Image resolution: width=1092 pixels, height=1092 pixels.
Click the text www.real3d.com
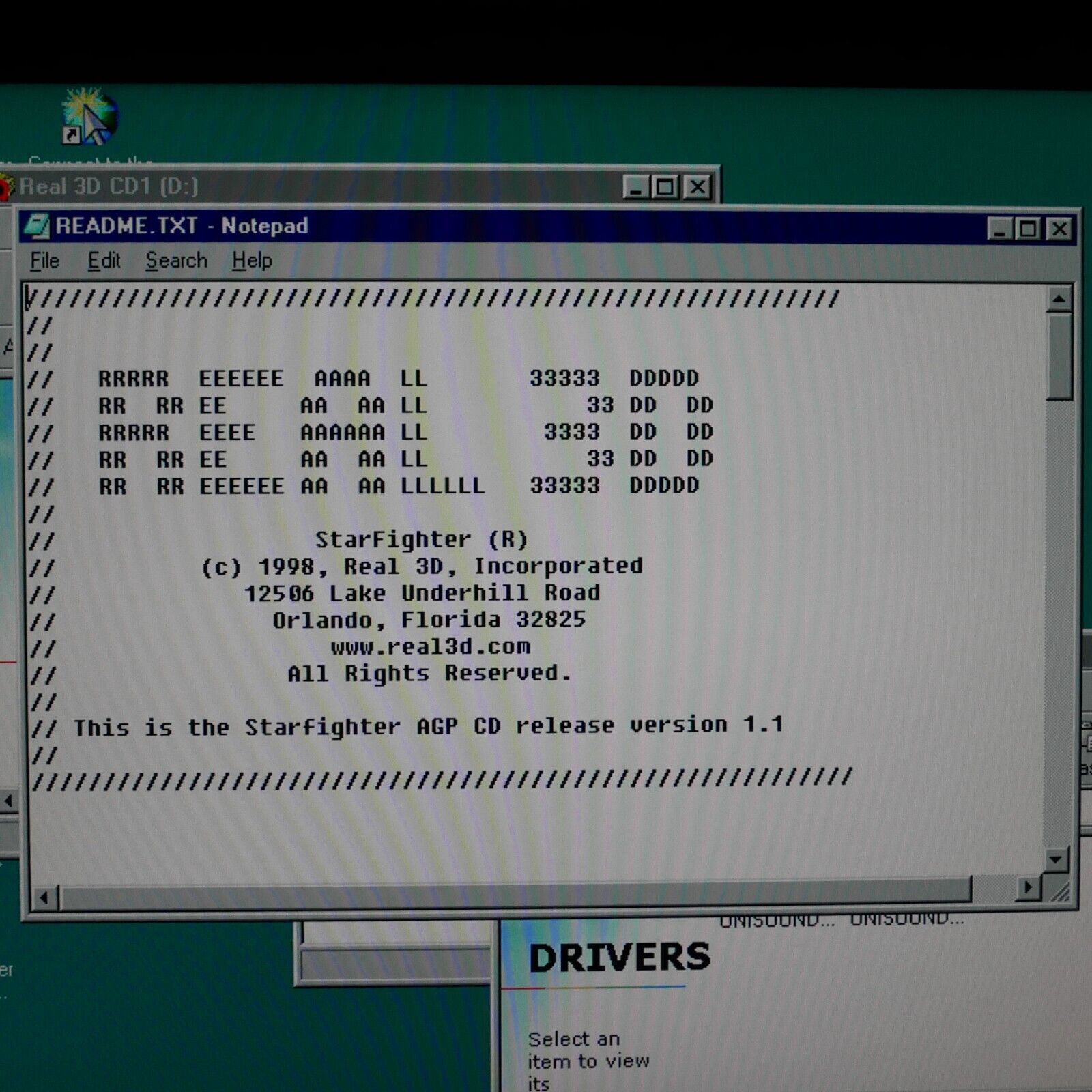(x=431, y=646)
